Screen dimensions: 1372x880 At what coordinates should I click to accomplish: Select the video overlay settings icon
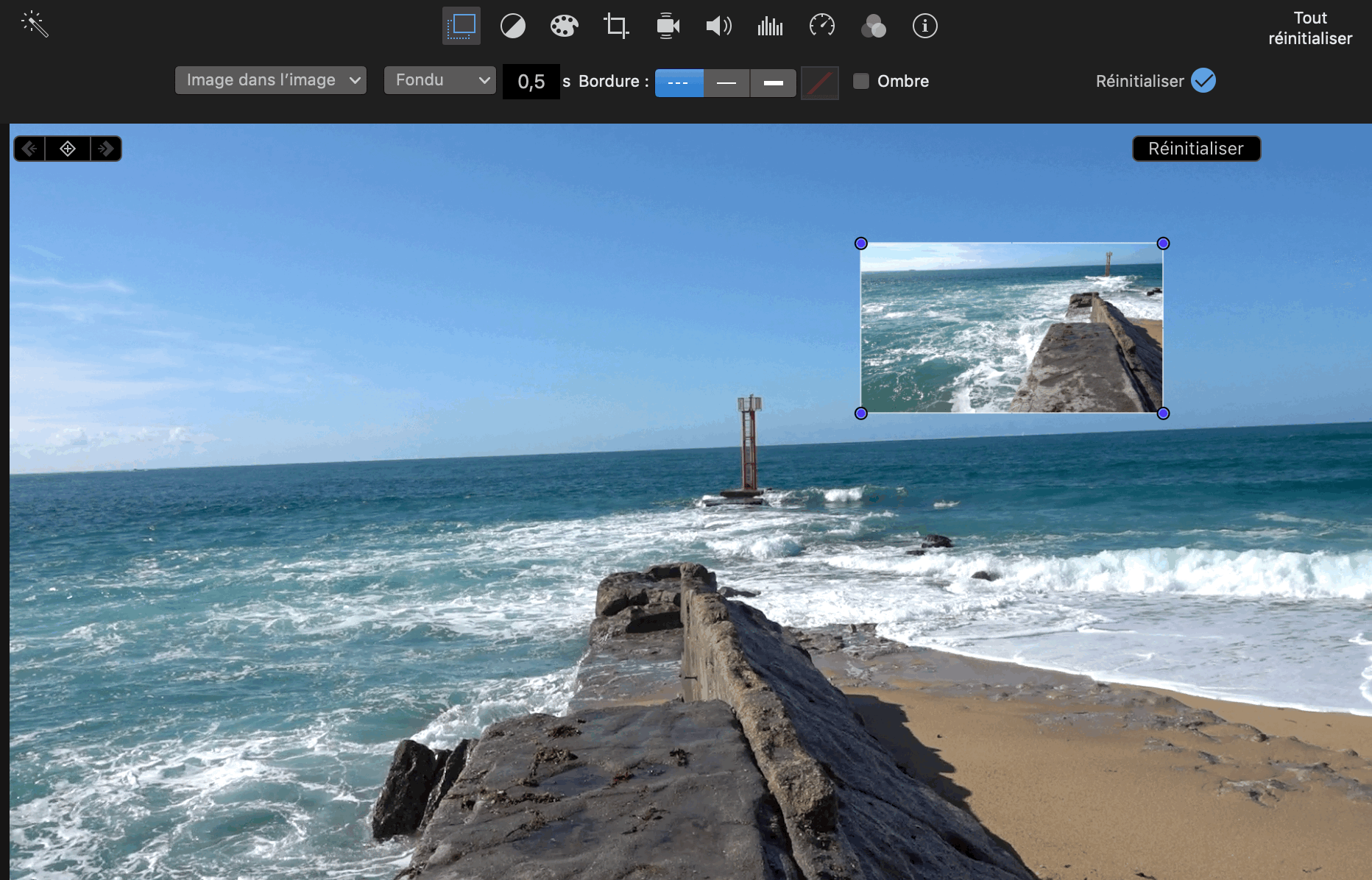tap(462, 26)
